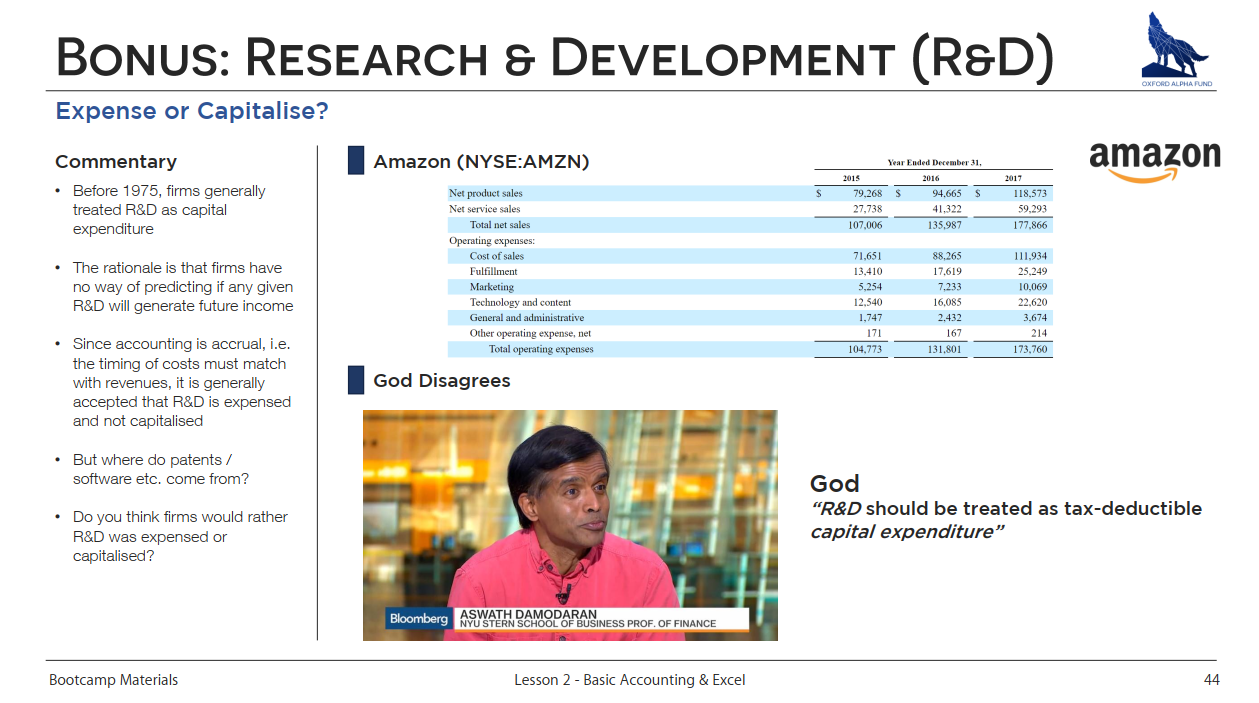This screenshot has height=703, width=1259.
Task: Click the page number 44
Action: click(1211, 680)
